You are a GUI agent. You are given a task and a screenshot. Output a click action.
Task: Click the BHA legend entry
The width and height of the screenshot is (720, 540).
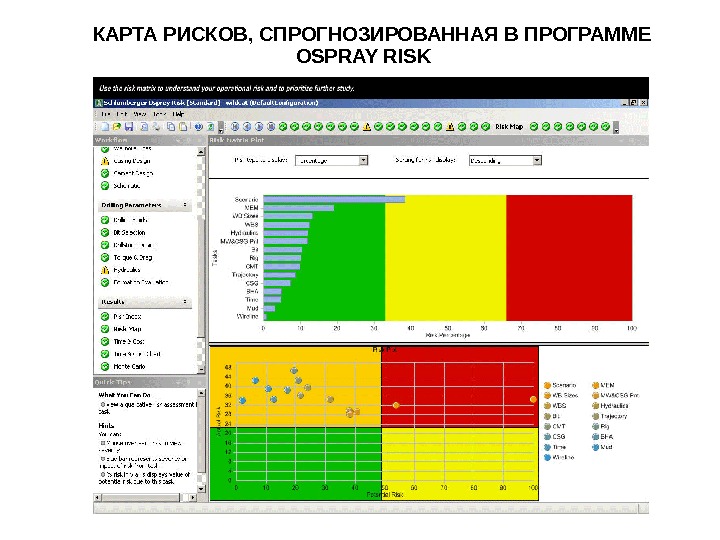pos(602,437)
